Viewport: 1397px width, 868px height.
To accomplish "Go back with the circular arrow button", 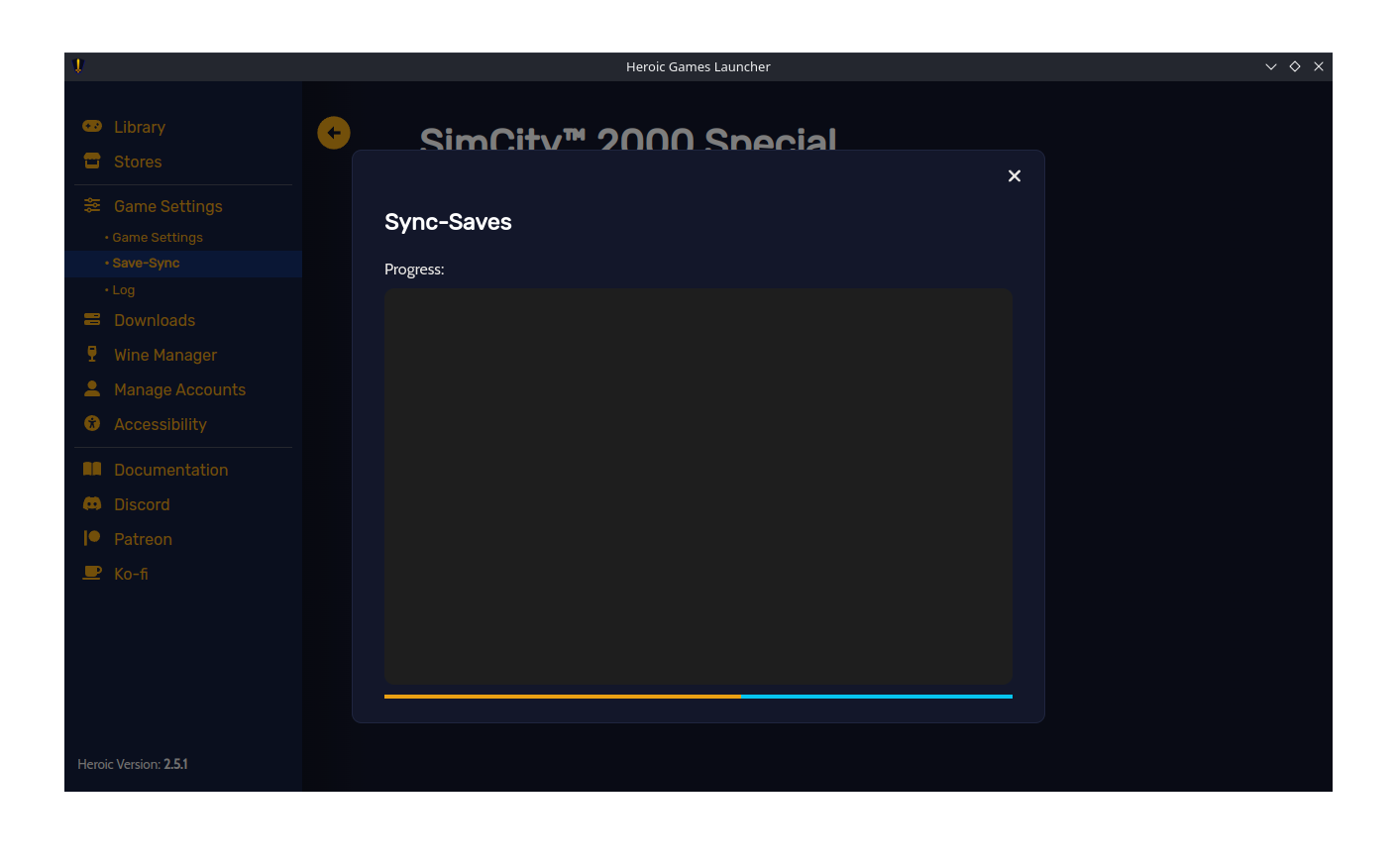I will [x=334, y=132].
